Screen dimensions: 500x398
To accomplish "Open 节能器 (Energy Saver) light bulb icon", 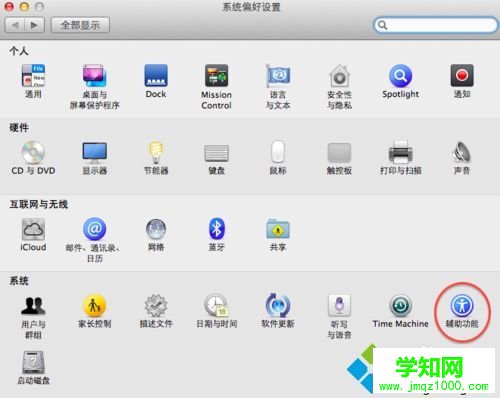I will tap(156, 152).
